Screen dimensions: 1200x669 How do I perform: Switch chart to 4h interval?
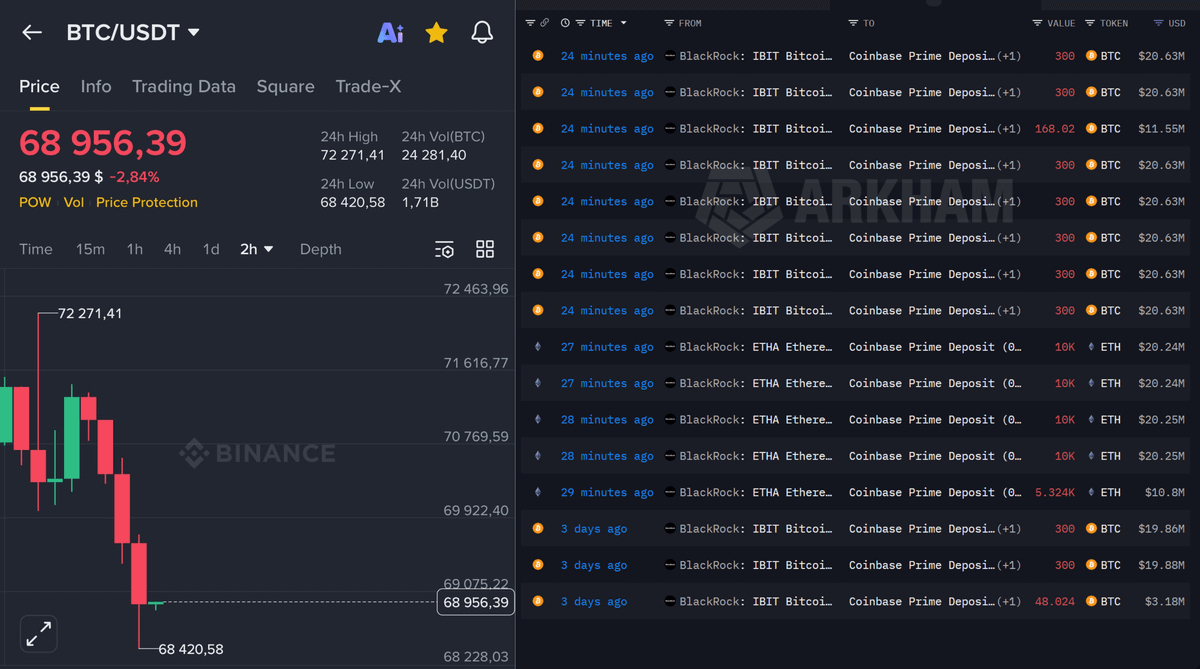[x=173, y=249]
